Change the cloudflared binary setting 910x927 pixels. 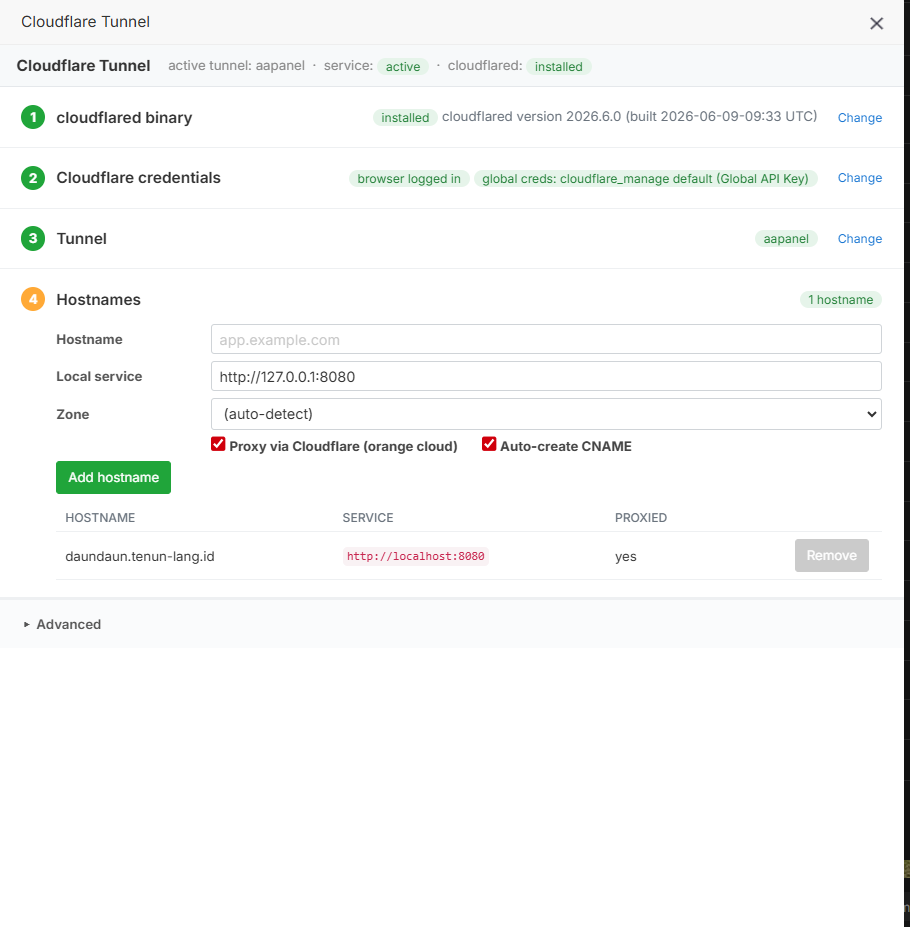[x=860, y=118]
